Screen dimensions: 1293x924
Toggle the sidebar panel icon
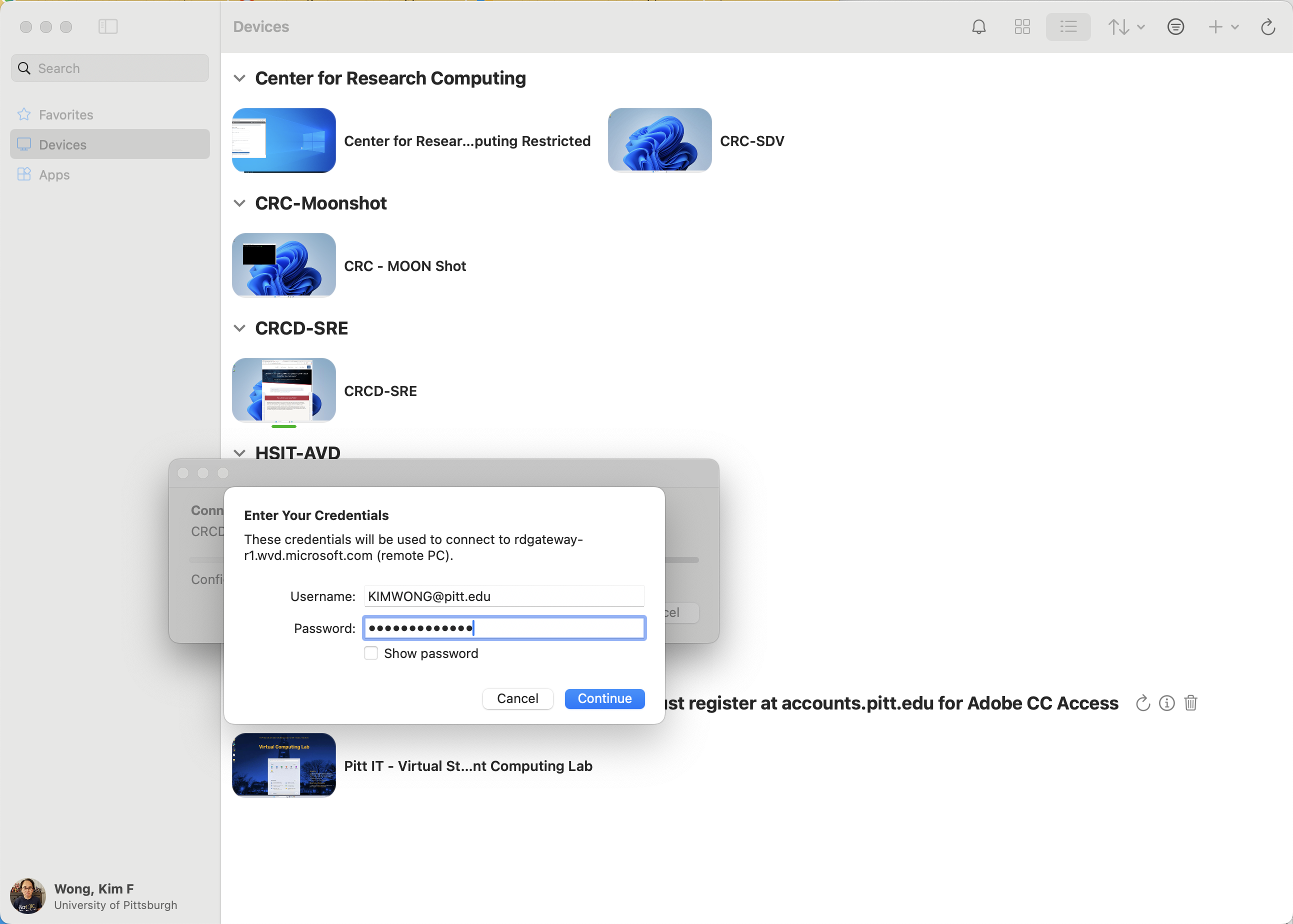[x=107, y=26]
